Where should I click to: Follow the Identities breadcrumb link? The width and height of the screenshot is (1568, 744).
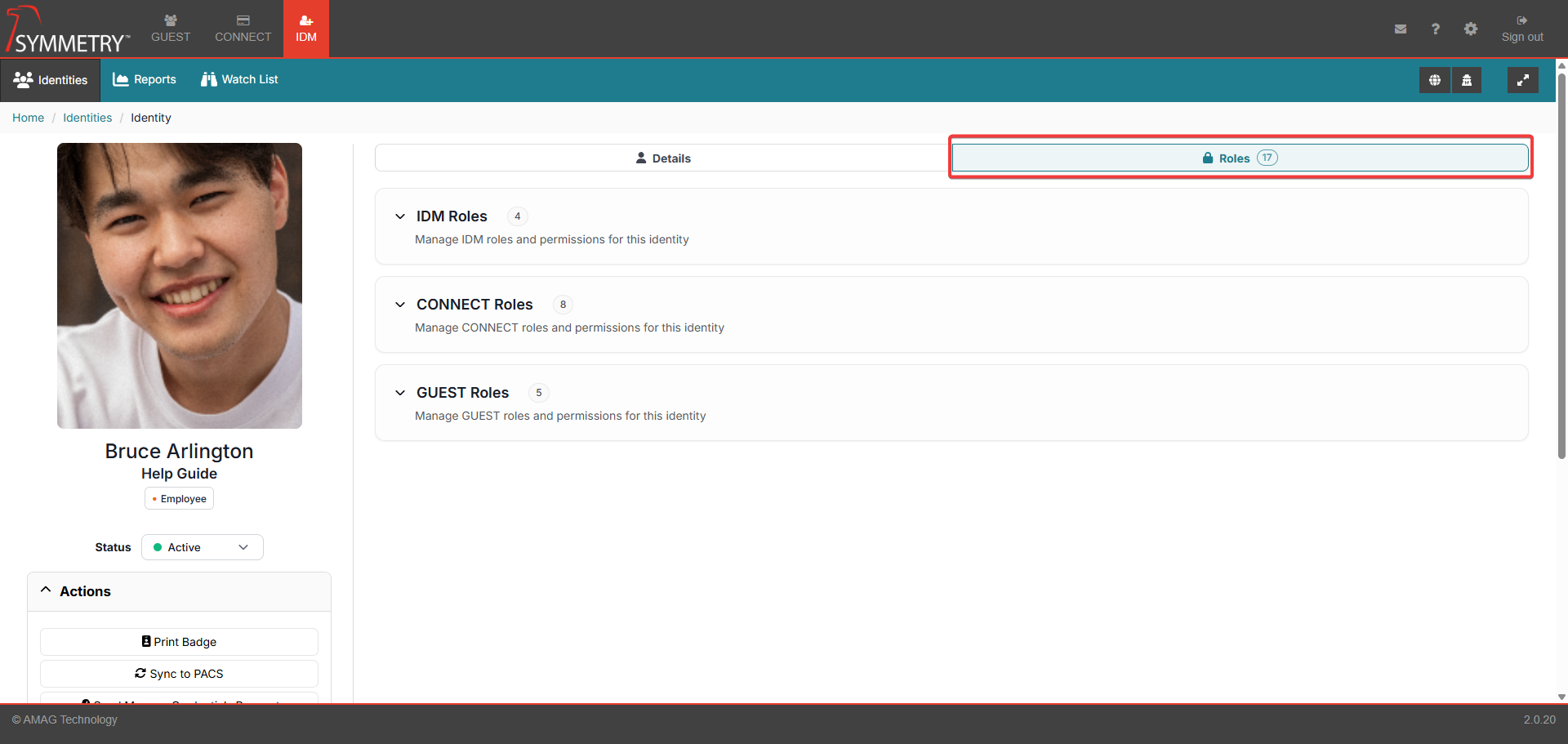tap(87, 118)
